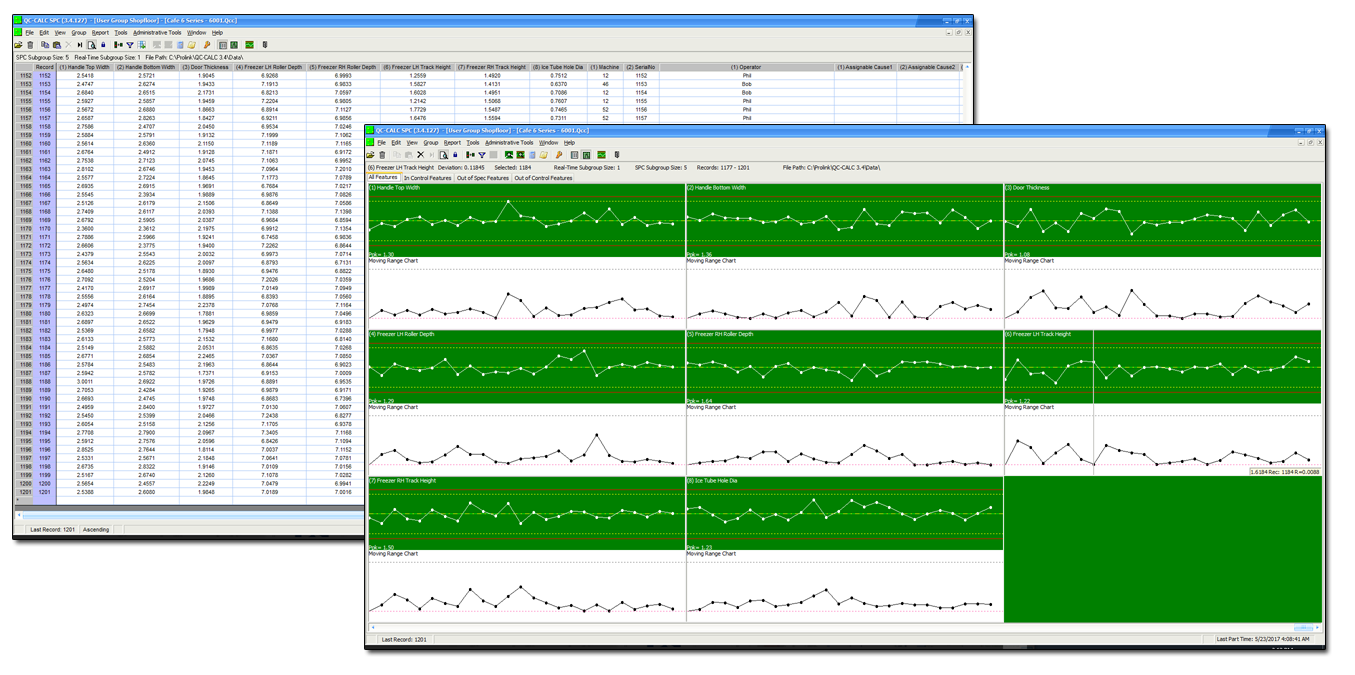This screenshot has height=675, width=1355.
Task: Paste data using the paste toolbar icon
Action: click(x=57, y=44)
